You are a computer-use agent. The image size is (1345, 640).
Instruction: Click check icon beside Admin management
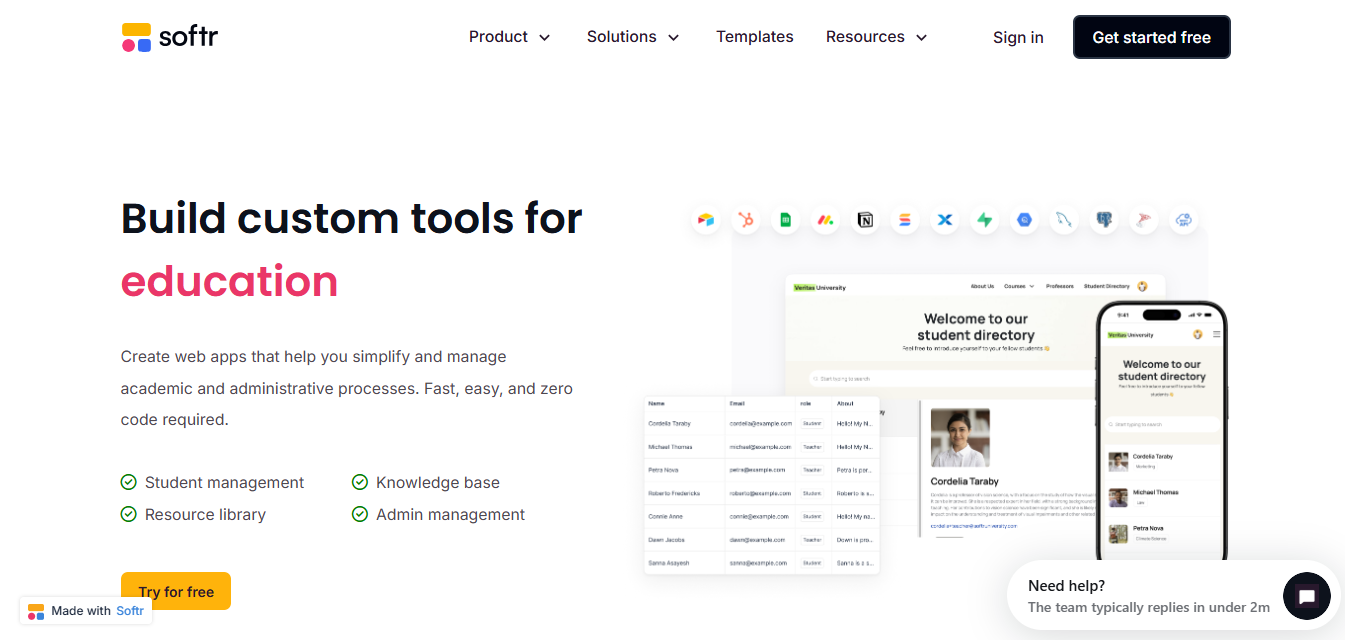360,514
